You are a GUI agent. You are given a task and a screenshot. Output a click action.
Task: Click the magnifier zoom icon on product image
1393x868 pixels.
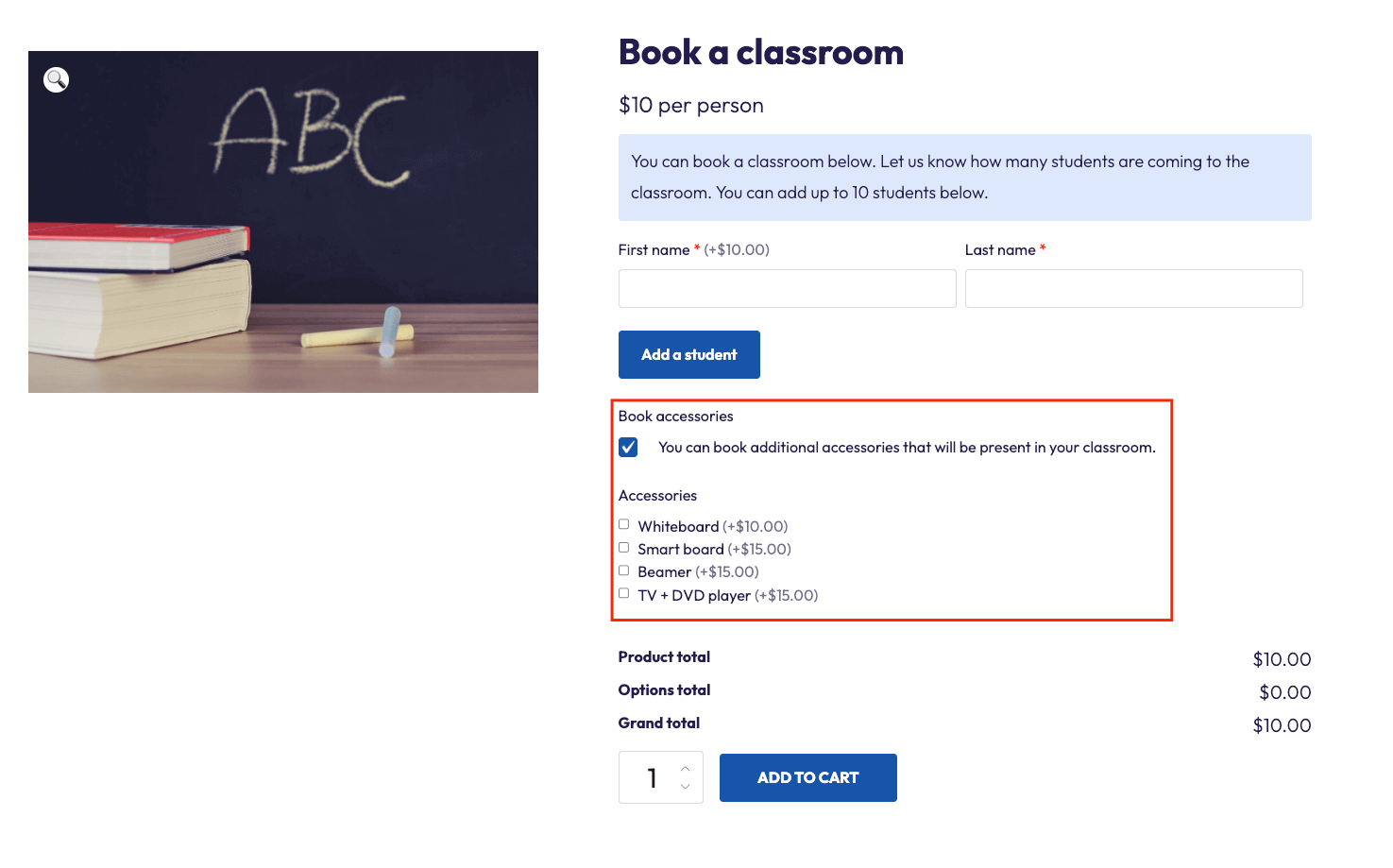(x=57, y=79)
